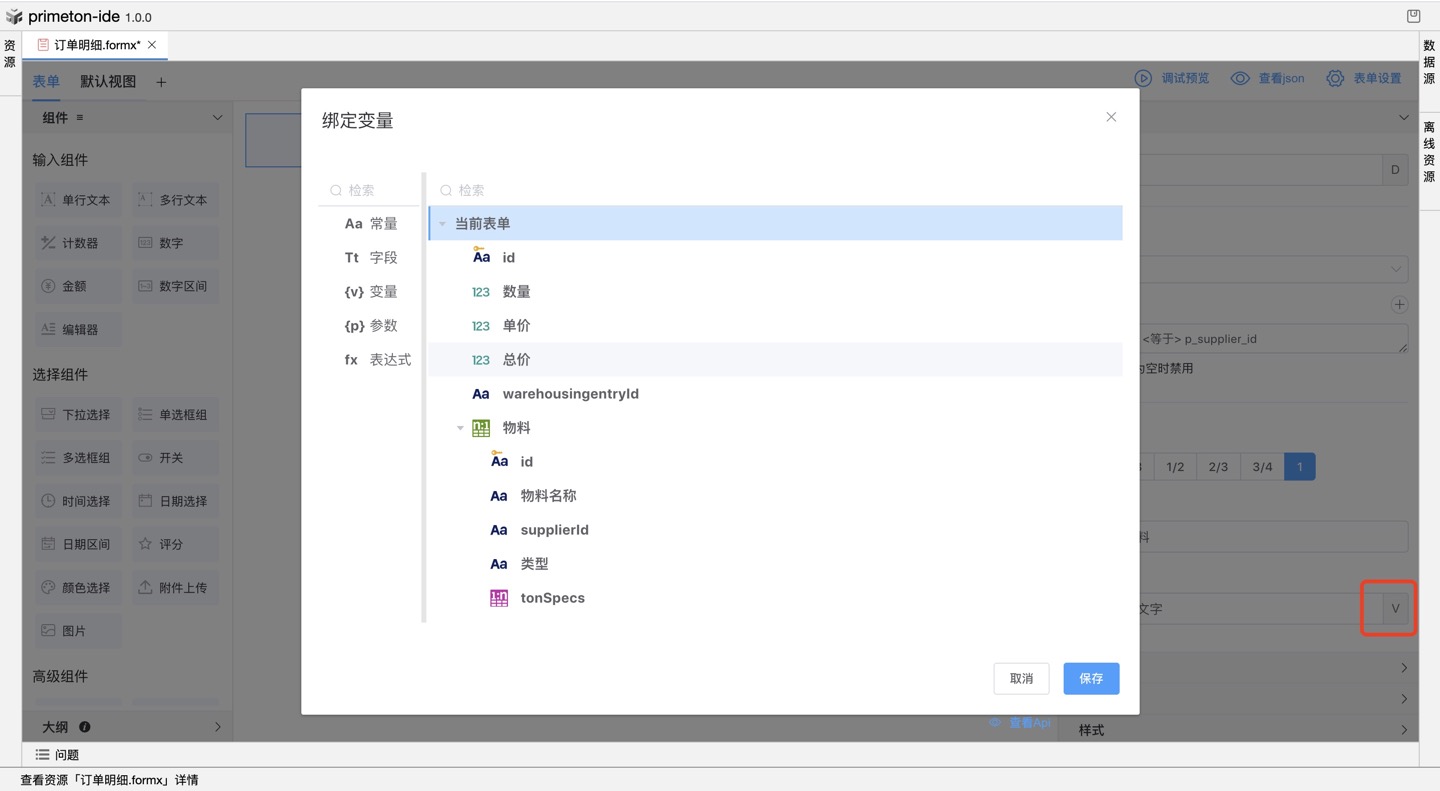Collapse the 当前表单 tree node
Screen dimensions: 1440x791
443,224
